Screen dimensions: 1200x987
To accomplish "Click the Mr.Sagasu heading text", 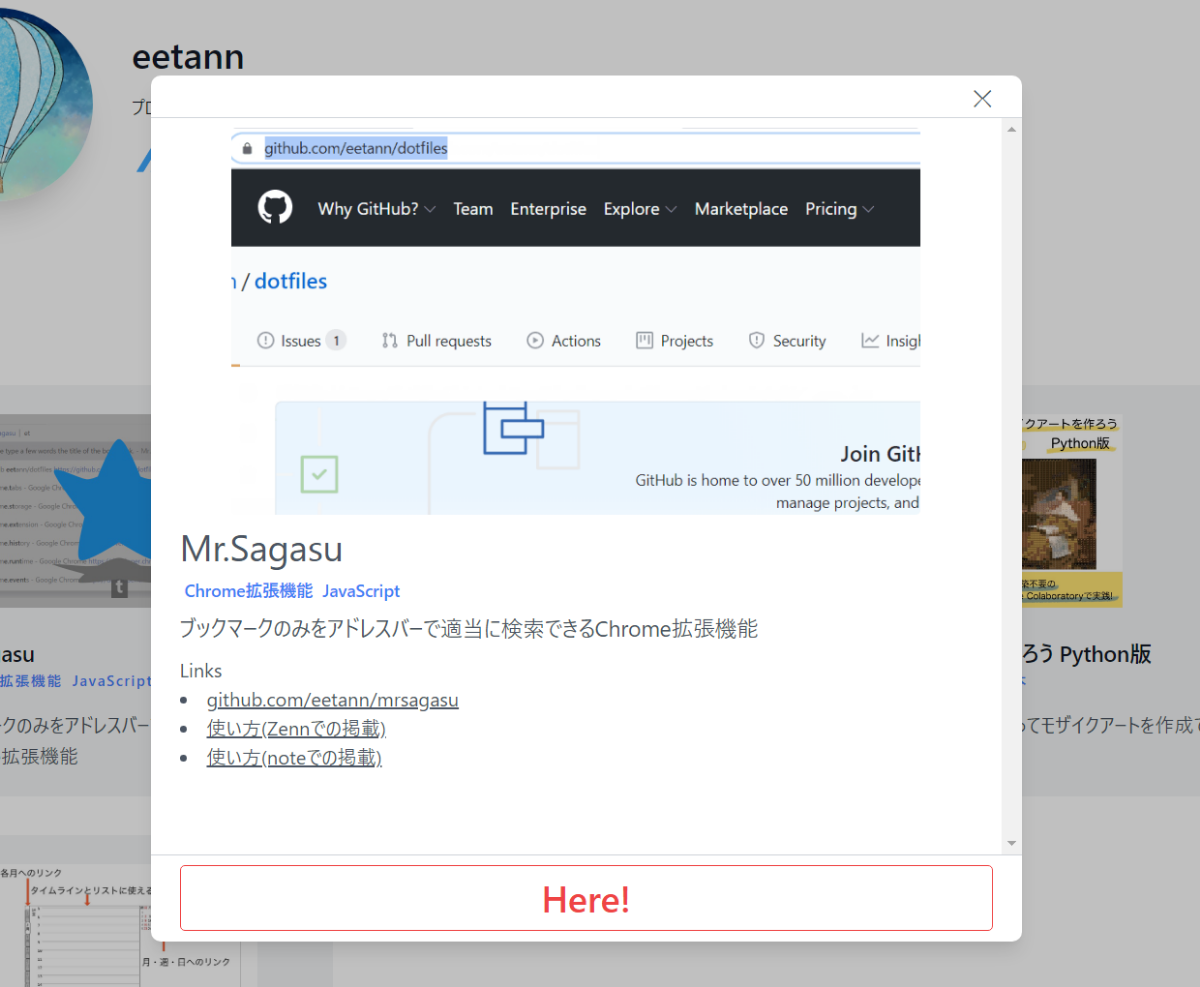I will [x=261, y=549].
